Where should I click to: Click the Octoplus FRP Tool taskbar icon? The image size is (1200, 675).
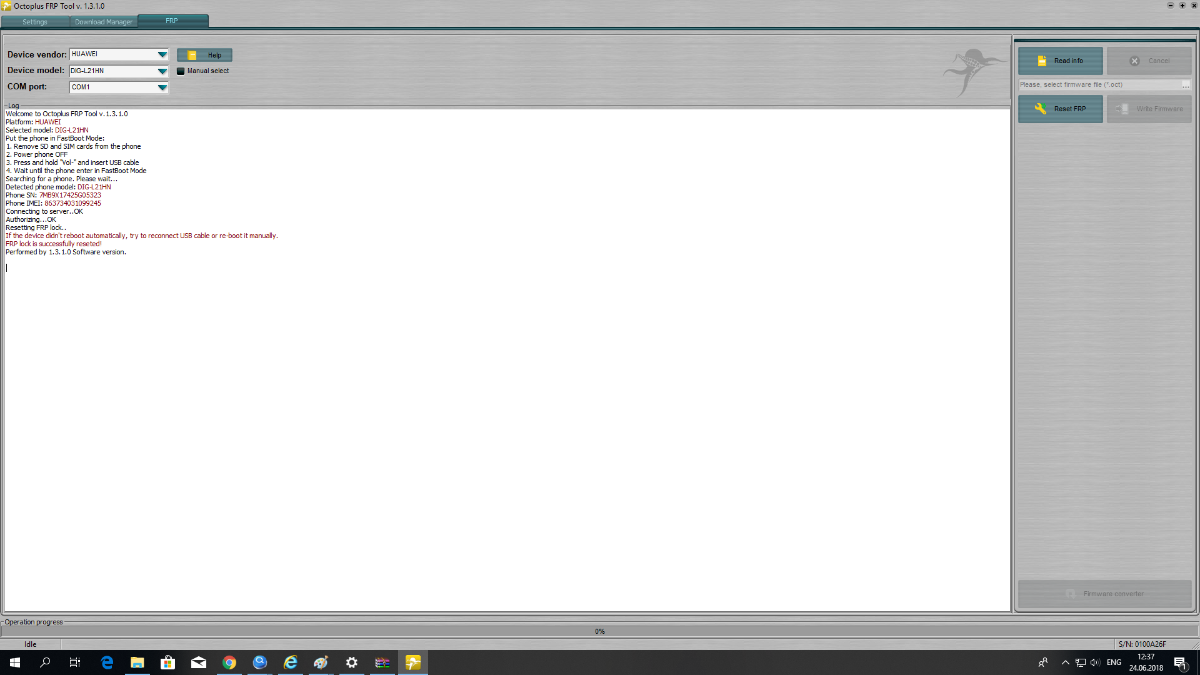[413, 662]
